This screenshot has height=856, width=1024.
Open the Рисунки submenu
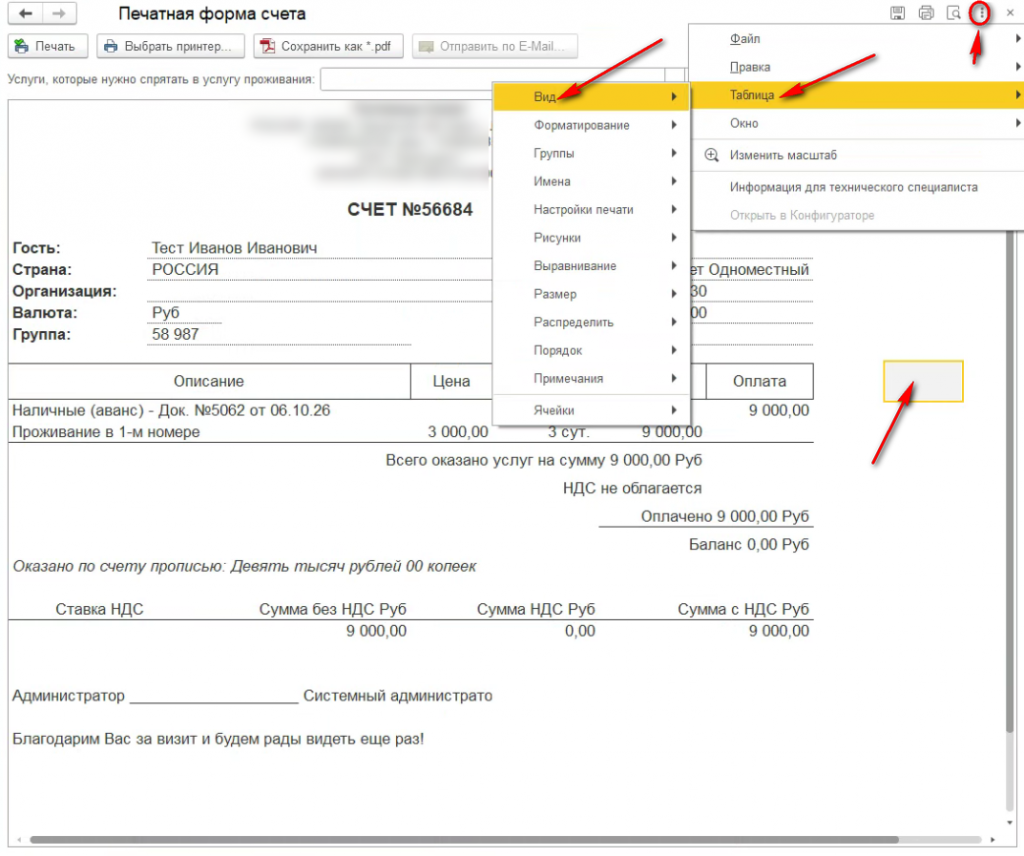point(592,238)
